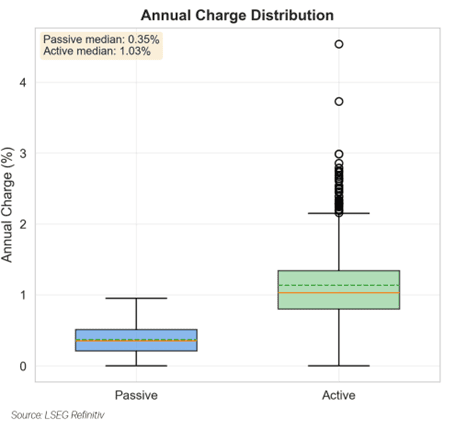Viewport: 456px width, 430px height.
Task: Click the Passive x-axis label
Action: click(x=136, y=395)
